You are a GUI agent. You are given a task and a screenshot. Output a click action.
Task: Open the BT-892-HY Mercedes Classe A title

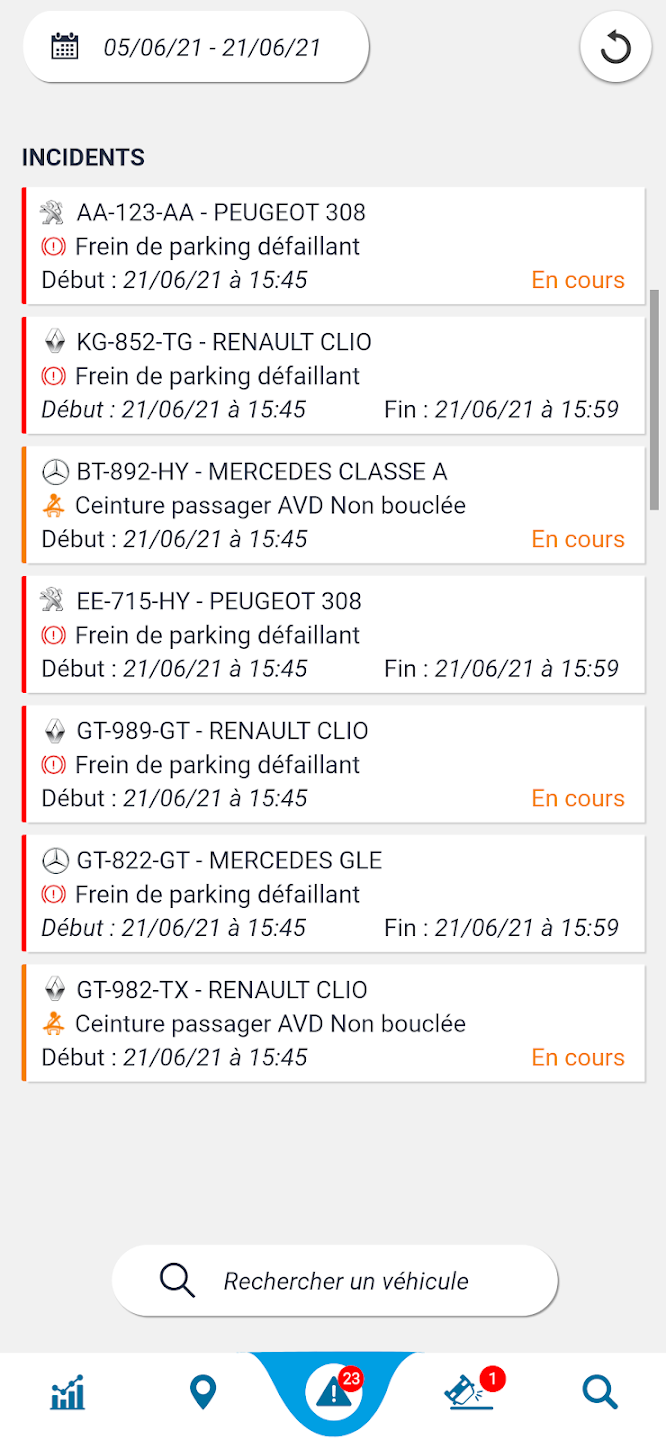tap(261, 472)
